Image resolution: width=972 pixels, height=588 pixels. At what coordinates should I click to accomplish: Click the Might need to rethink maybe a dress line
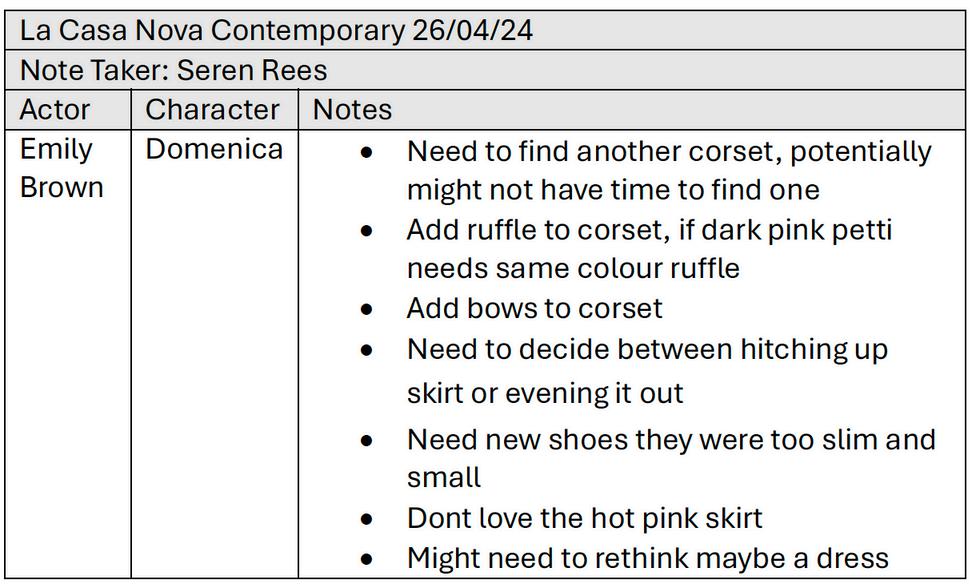click(648, 558)
